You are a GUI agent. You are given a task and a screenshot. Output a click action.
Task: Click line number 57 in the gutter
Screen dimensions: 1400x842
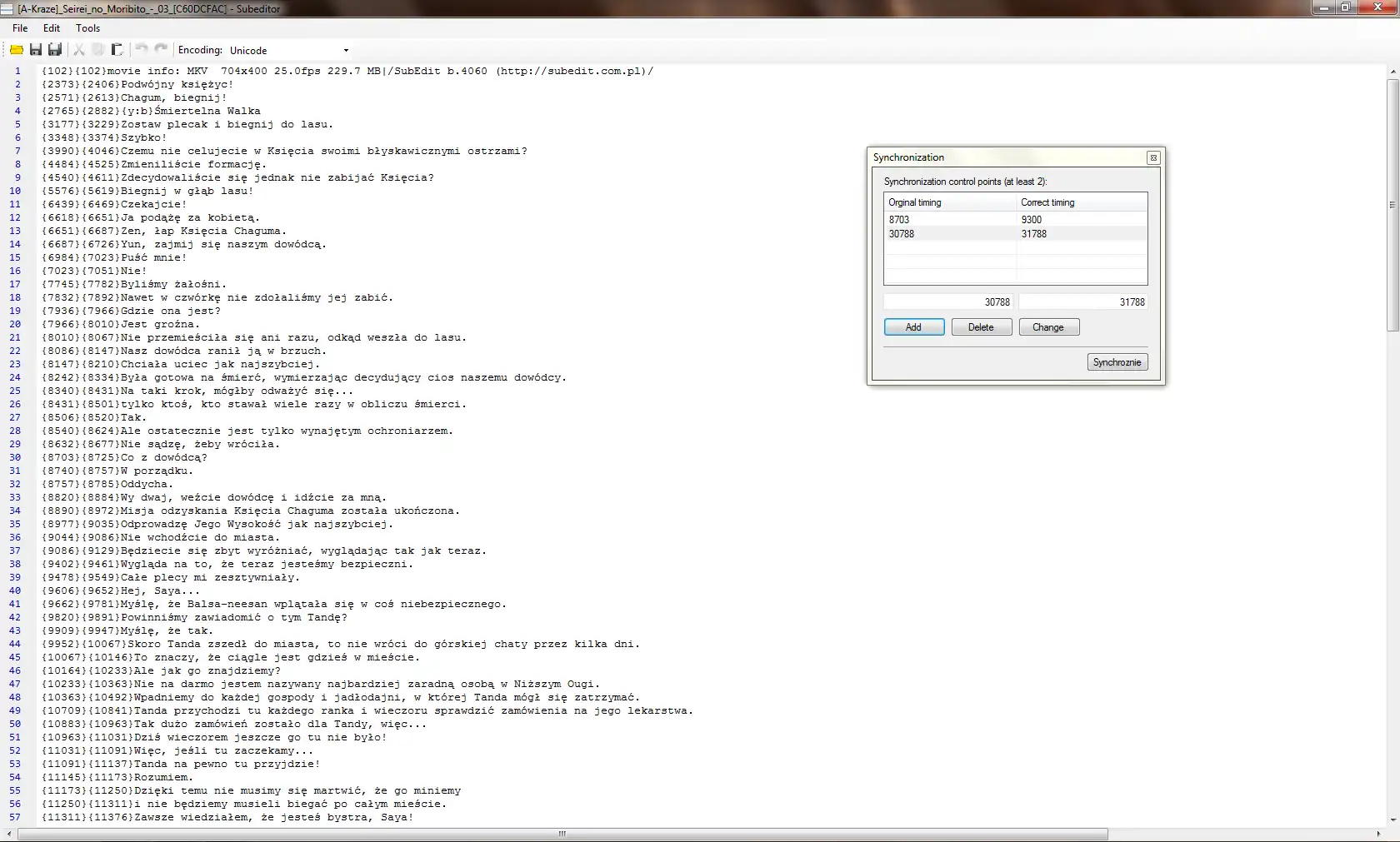(15, 817)
